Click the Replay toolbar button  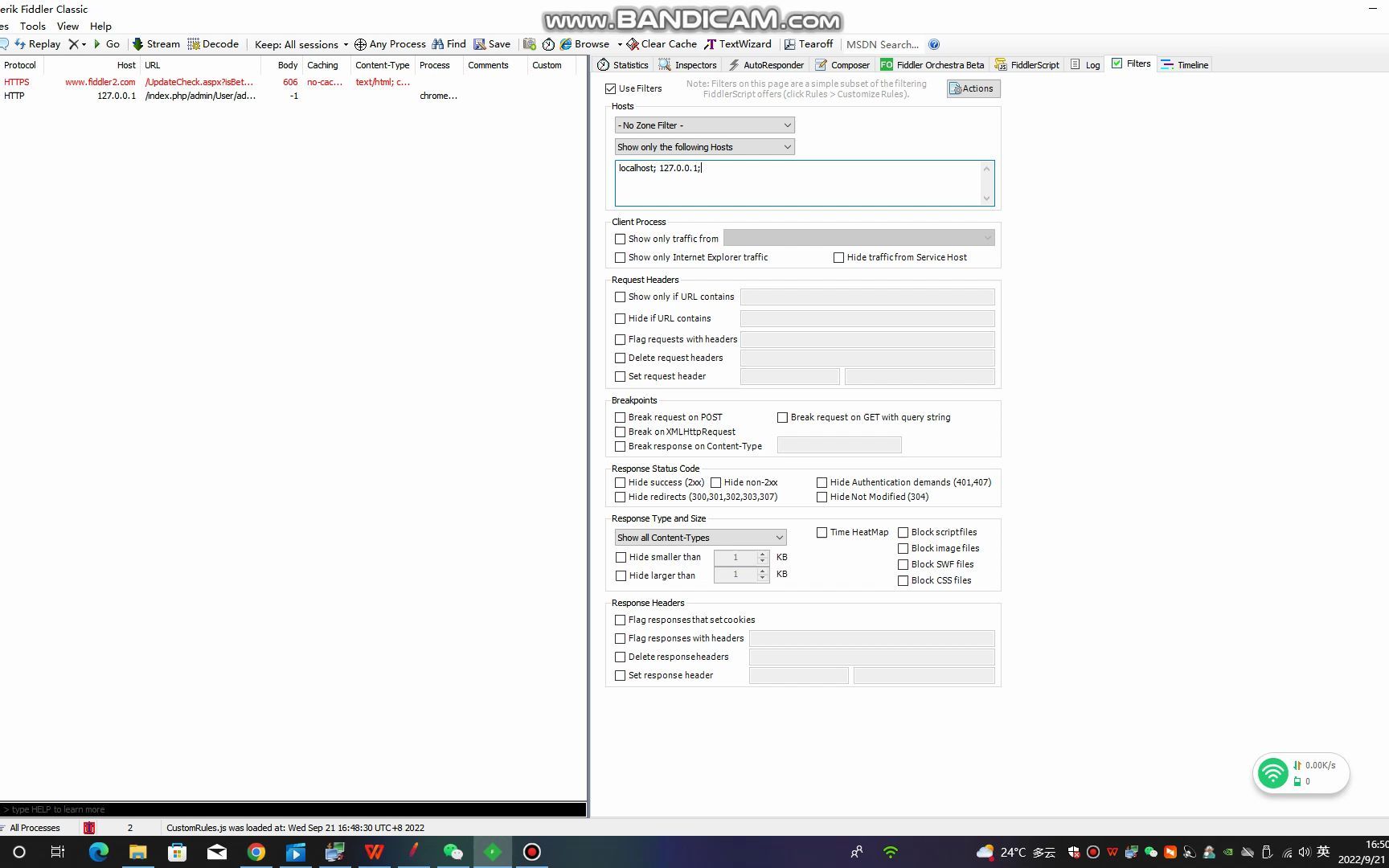[37, 44]
